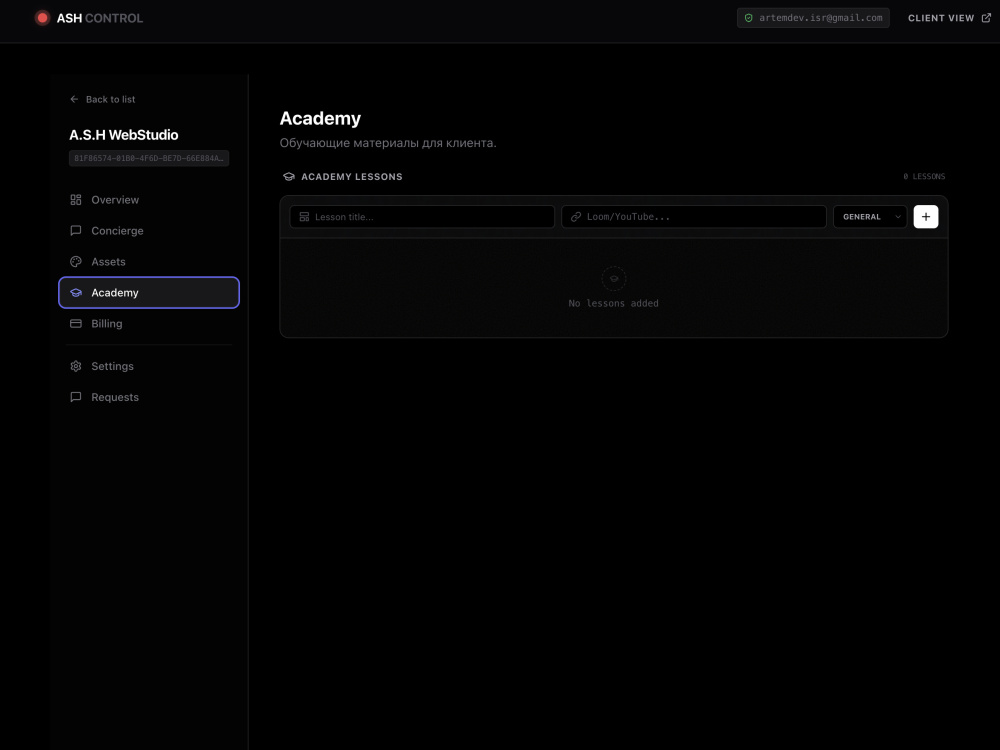1000x750 pixels.
Task: Click the Back to list link
Action: (x=103, y=99)
